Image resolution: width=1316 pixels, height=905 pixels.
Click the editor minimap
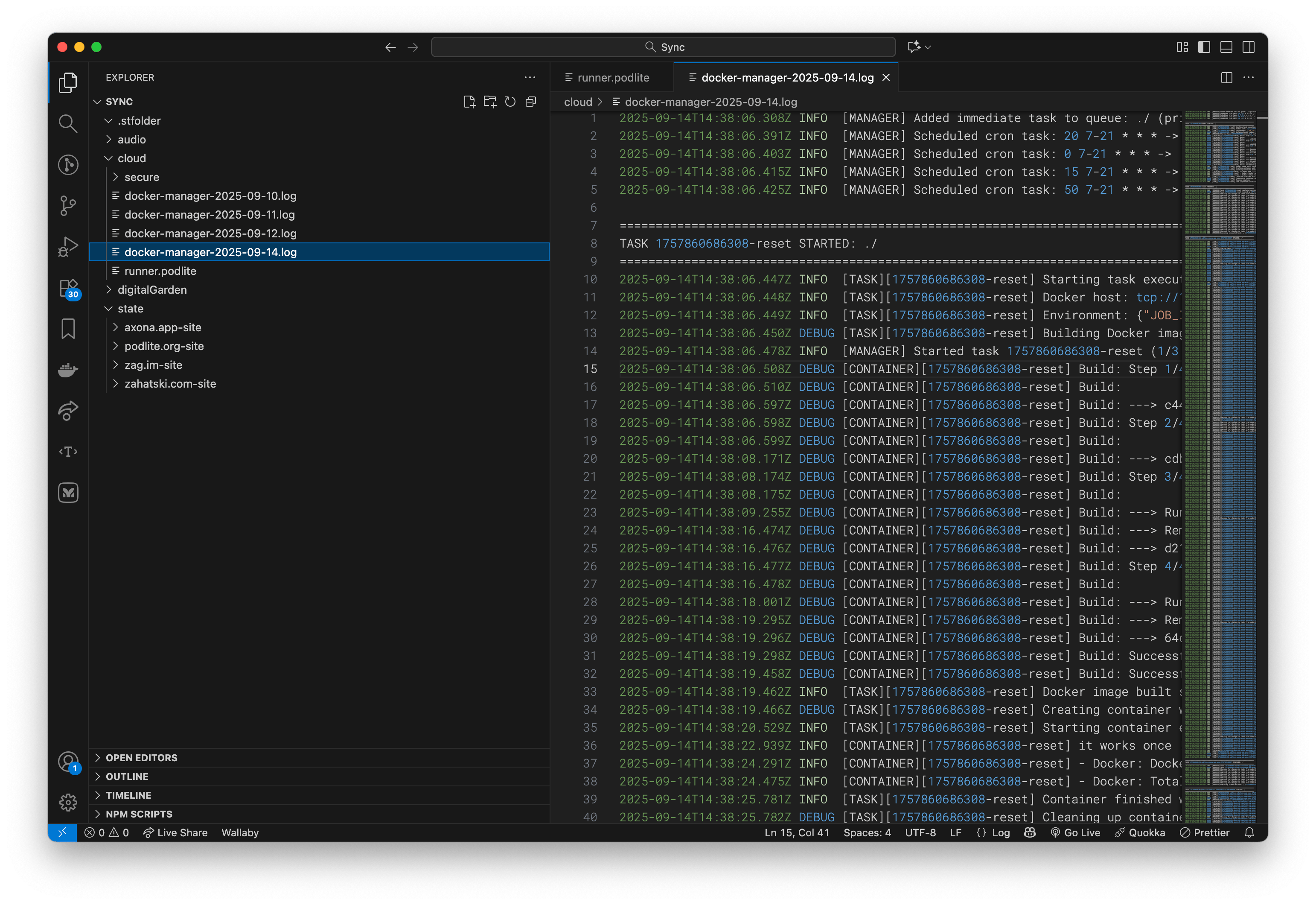(1220, 466)
